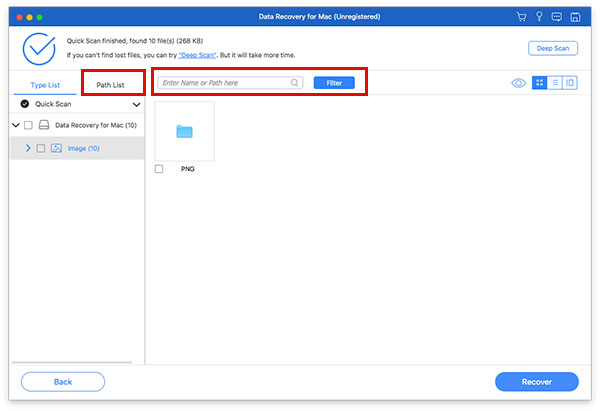The image size is (600, 411).
Task: Collapse the Data Recovery for Mac tree node
Action: (16, 125)
